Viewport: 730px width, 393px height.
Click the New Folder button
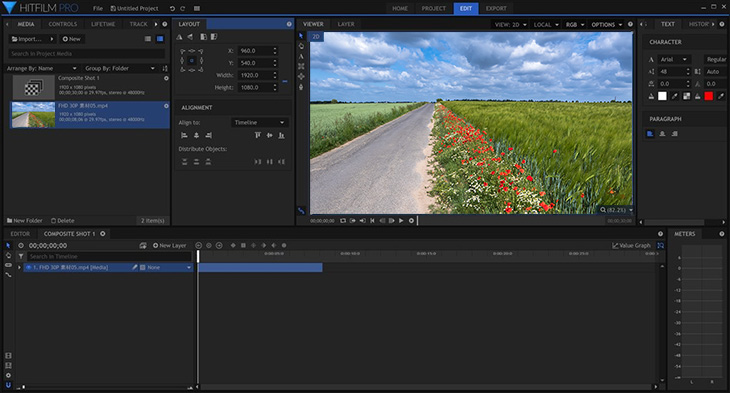click(x=25, y=221)
